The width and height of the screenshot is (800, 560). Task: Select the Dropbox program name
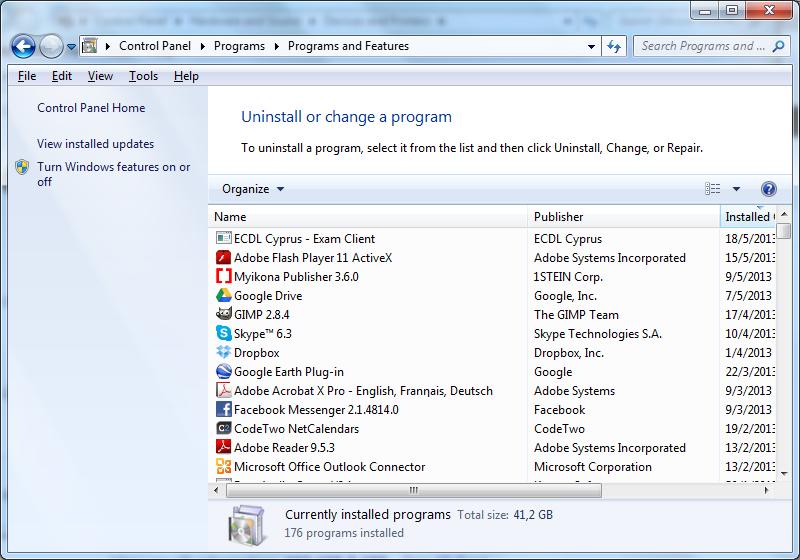[x=256, y=352]
